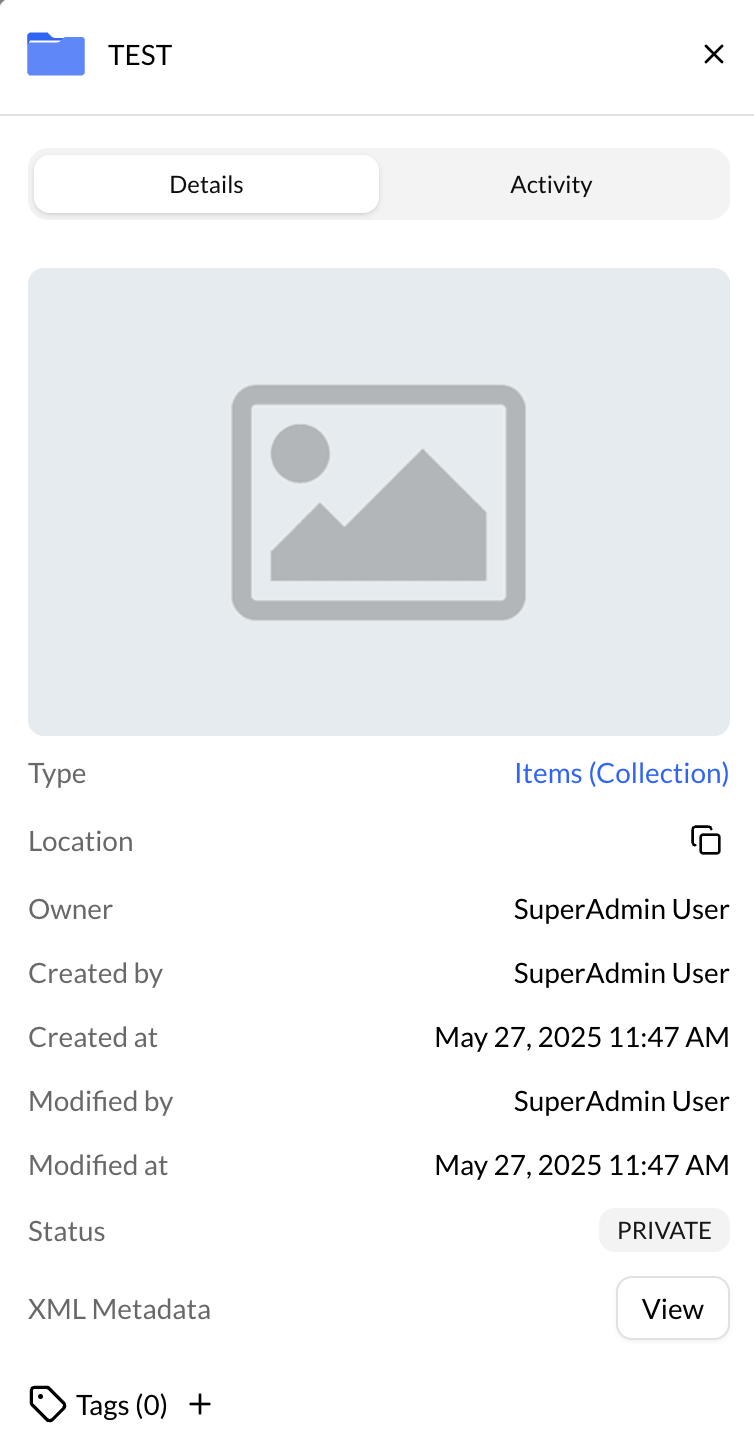This screenshot has height=1438, width=754.
Task: Select the Details tab
Action: tap(206, 185)
